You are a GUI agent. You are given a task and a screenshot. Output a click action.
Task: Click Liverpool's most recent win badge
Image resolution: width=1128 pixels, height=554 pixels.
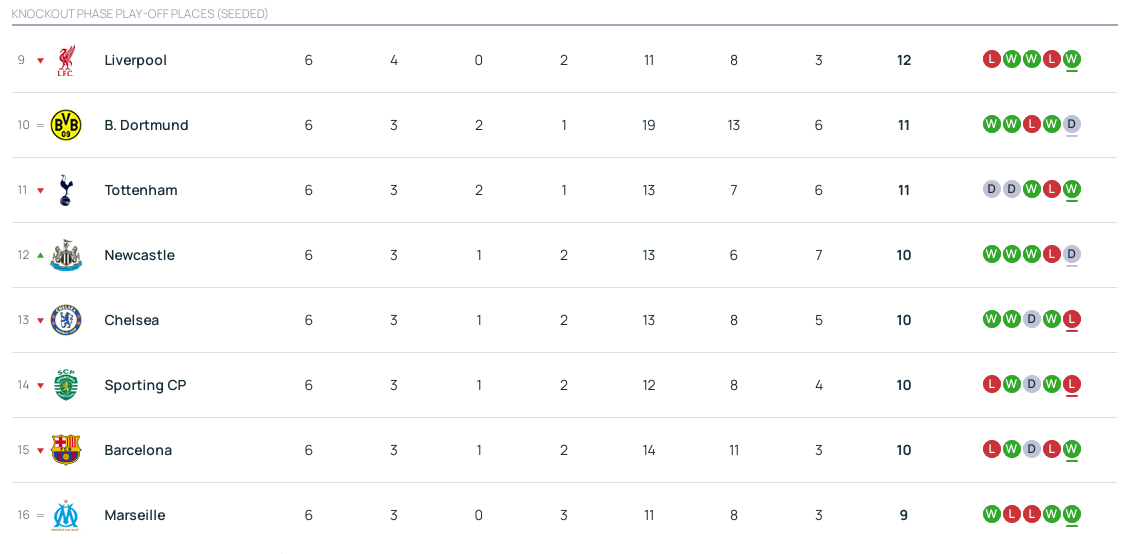(x=1072, y=59)
